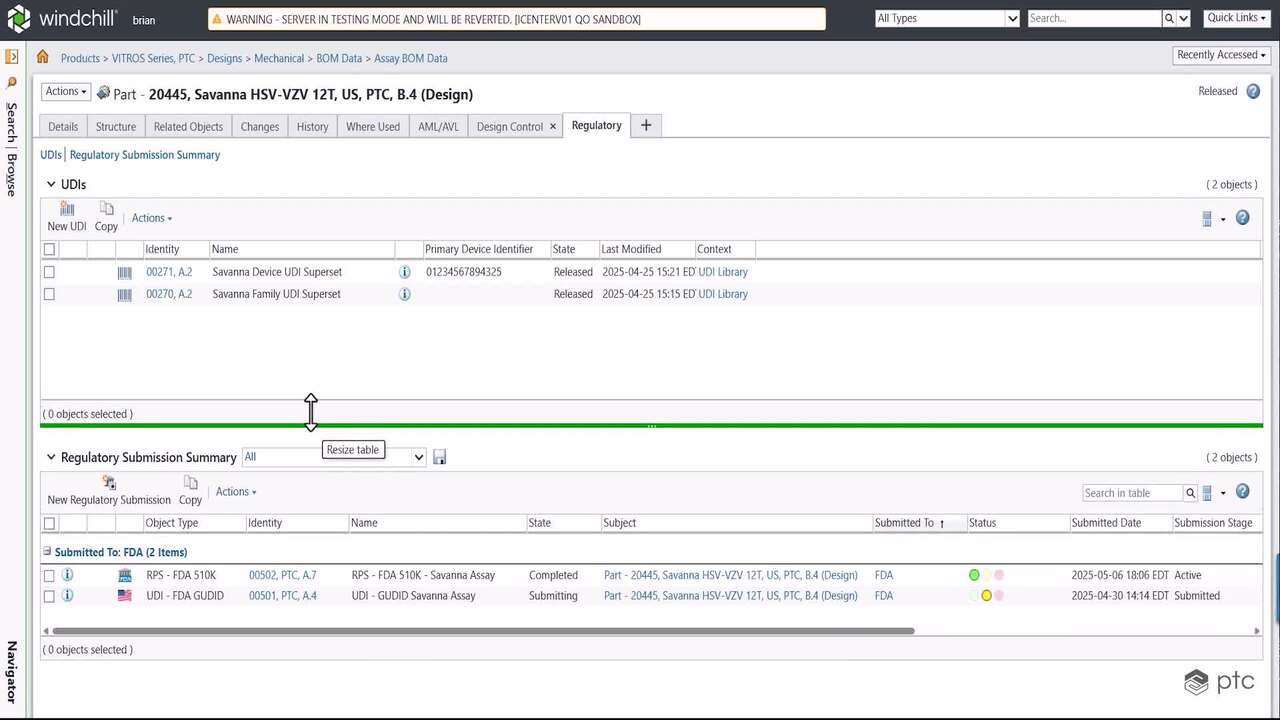1280x720 pixels.
Task: Open the 00502, PTC, A.7 submission link
Action: pos(282,575)
